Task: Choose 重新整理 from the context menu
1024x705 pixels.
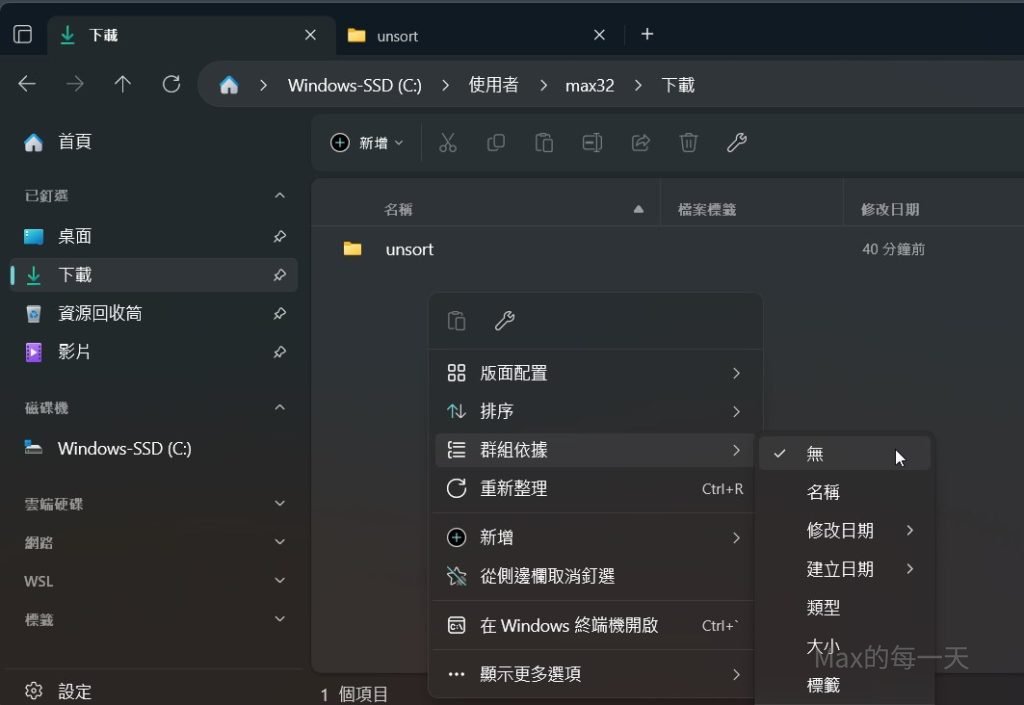Action: tap(513, 489)
